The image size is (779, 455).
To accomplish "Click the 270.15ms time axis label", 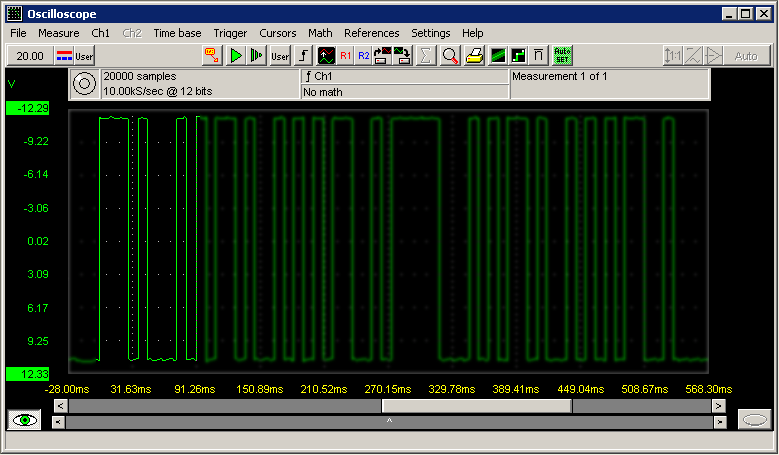I will coord(388,389).
